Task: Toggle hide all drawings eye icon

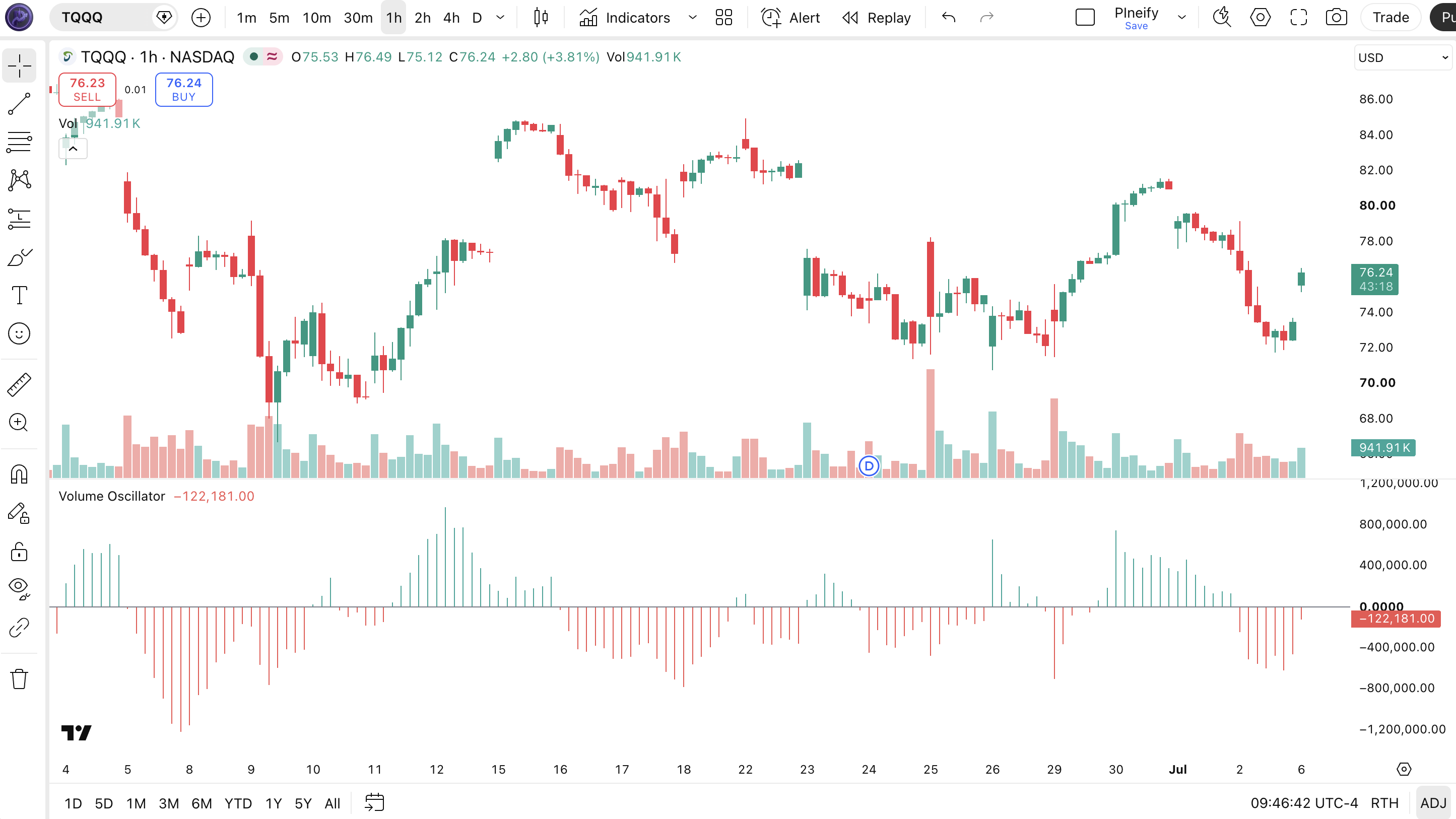Action: click(x=19, y=589)
